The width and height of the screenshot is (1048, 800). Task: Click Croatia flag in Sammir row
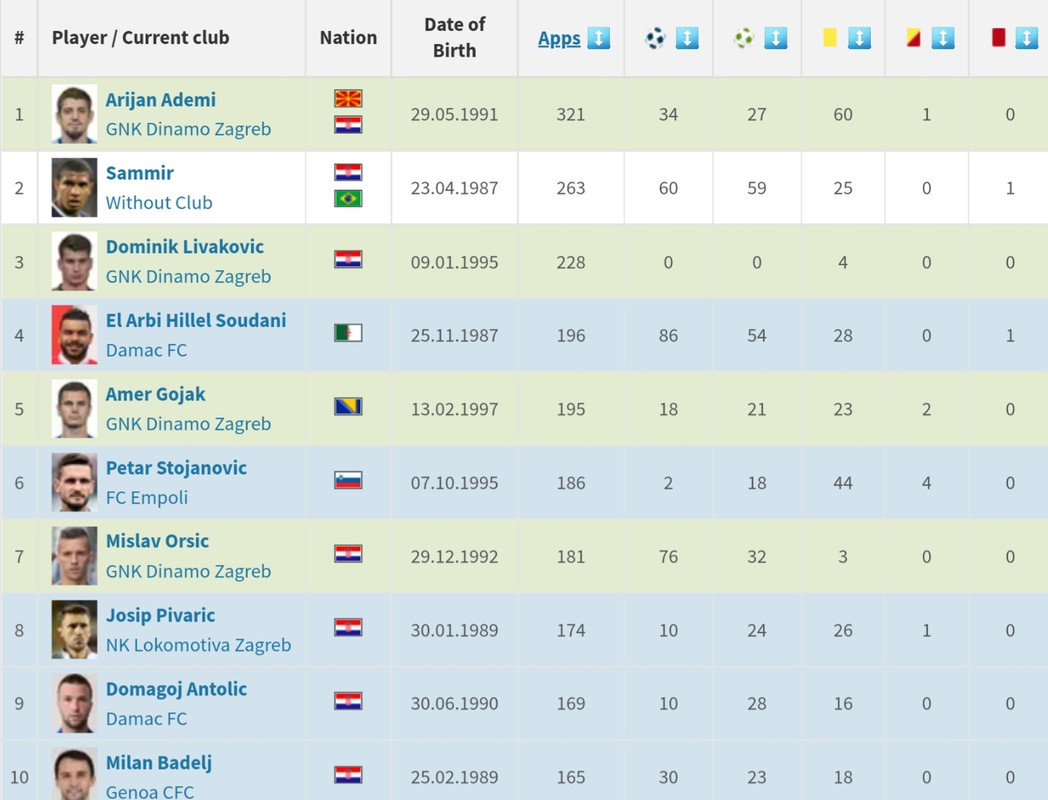tap(348, 172)
